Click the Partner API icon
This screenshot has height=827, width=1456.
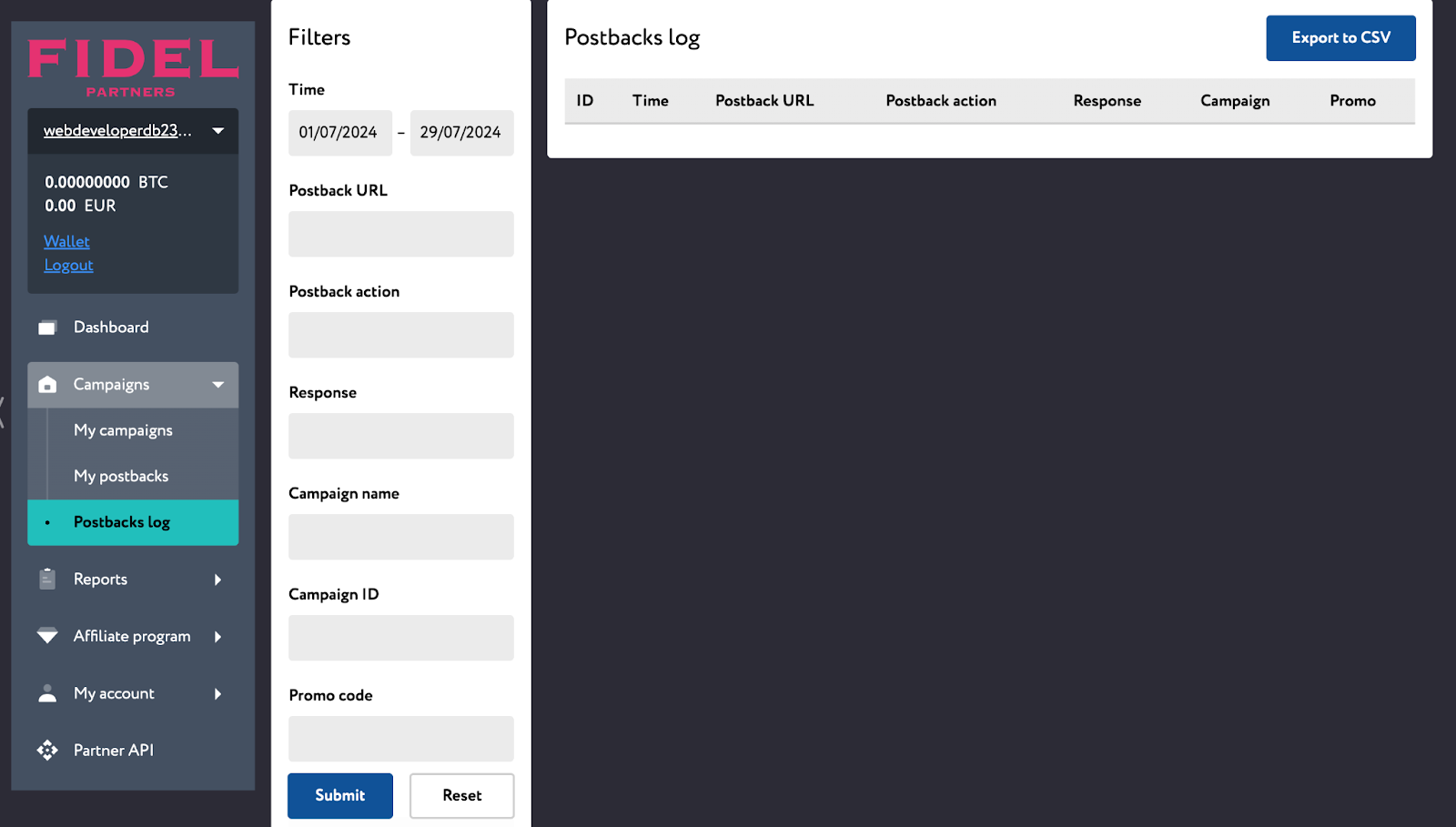tap(47, 751)
